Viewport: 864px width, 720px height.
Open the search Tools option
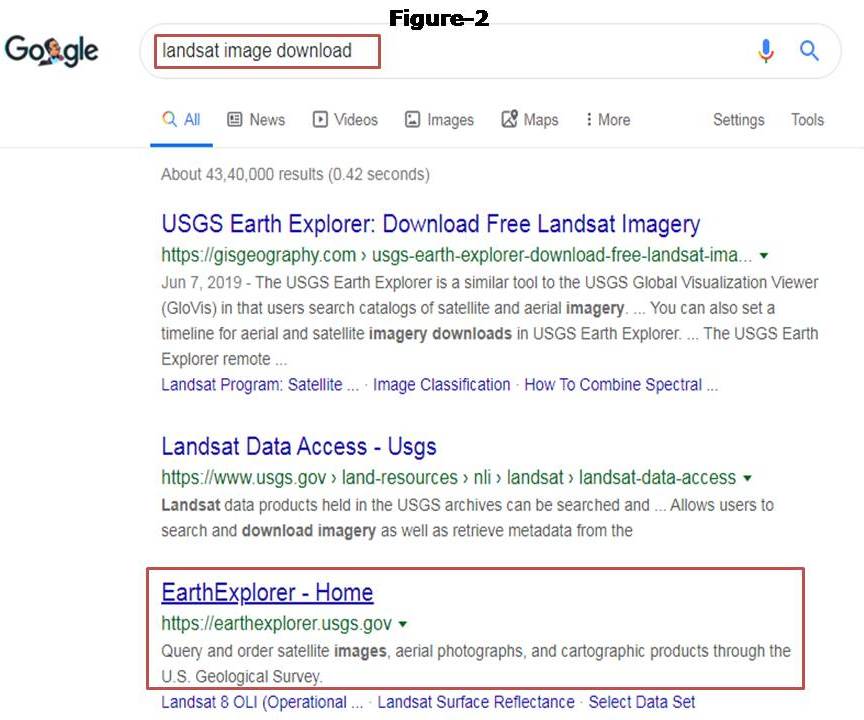(x=807, y=120)
